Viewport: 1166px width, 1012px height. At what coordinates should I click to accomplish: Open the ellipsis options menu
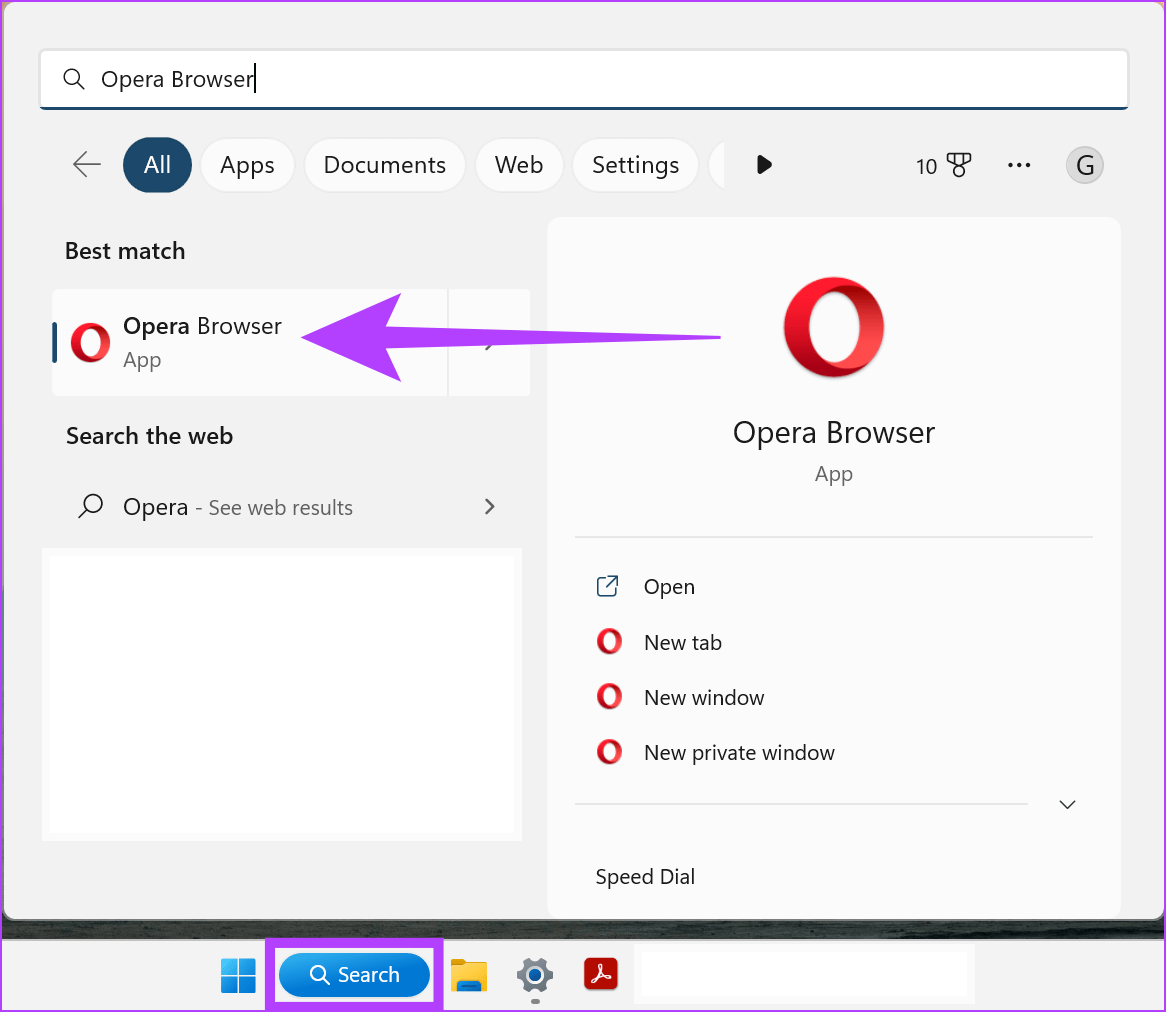pos(1019,165)
